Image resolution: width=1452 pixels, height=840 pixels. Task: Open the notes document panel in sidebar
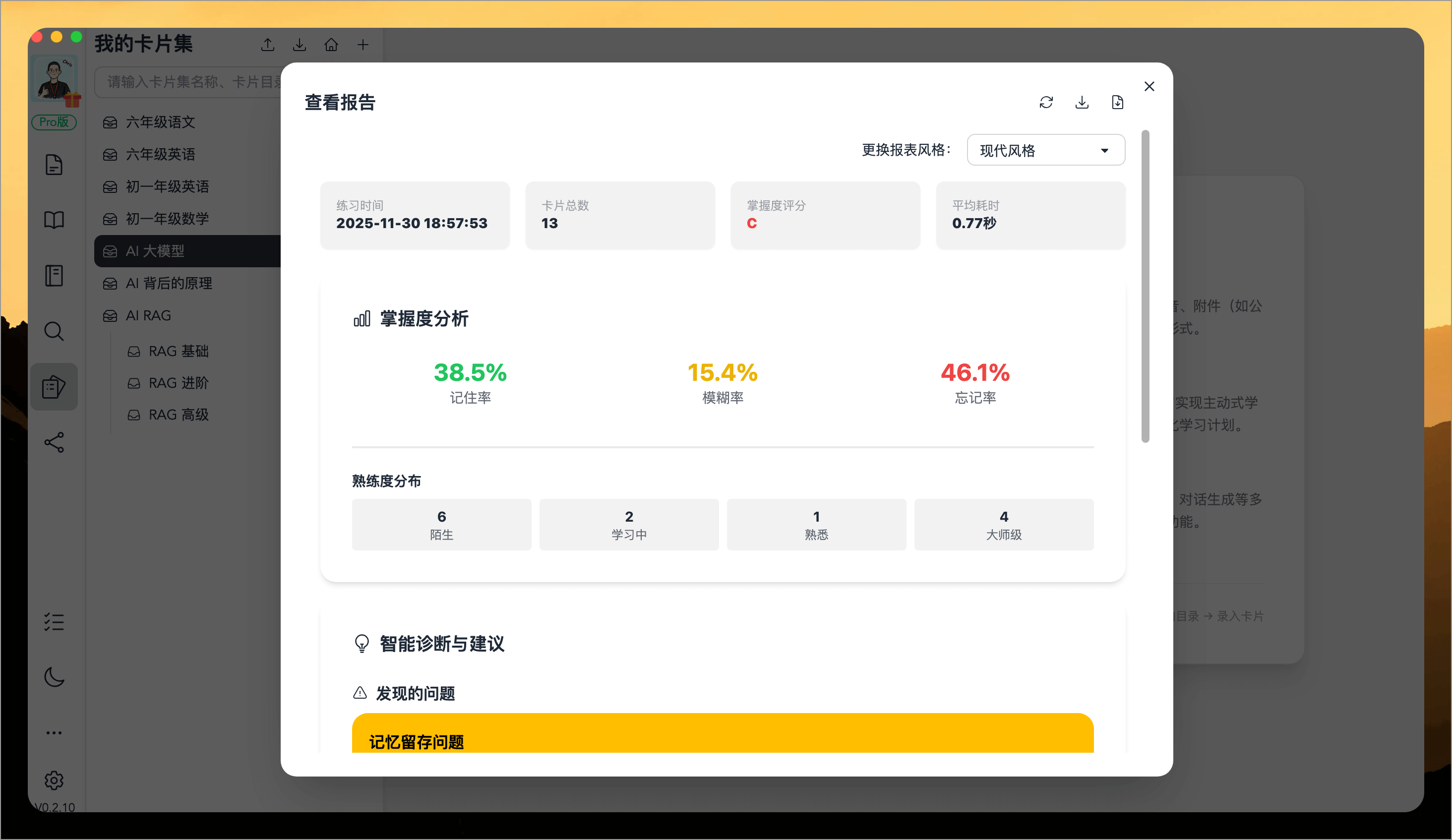54,165
